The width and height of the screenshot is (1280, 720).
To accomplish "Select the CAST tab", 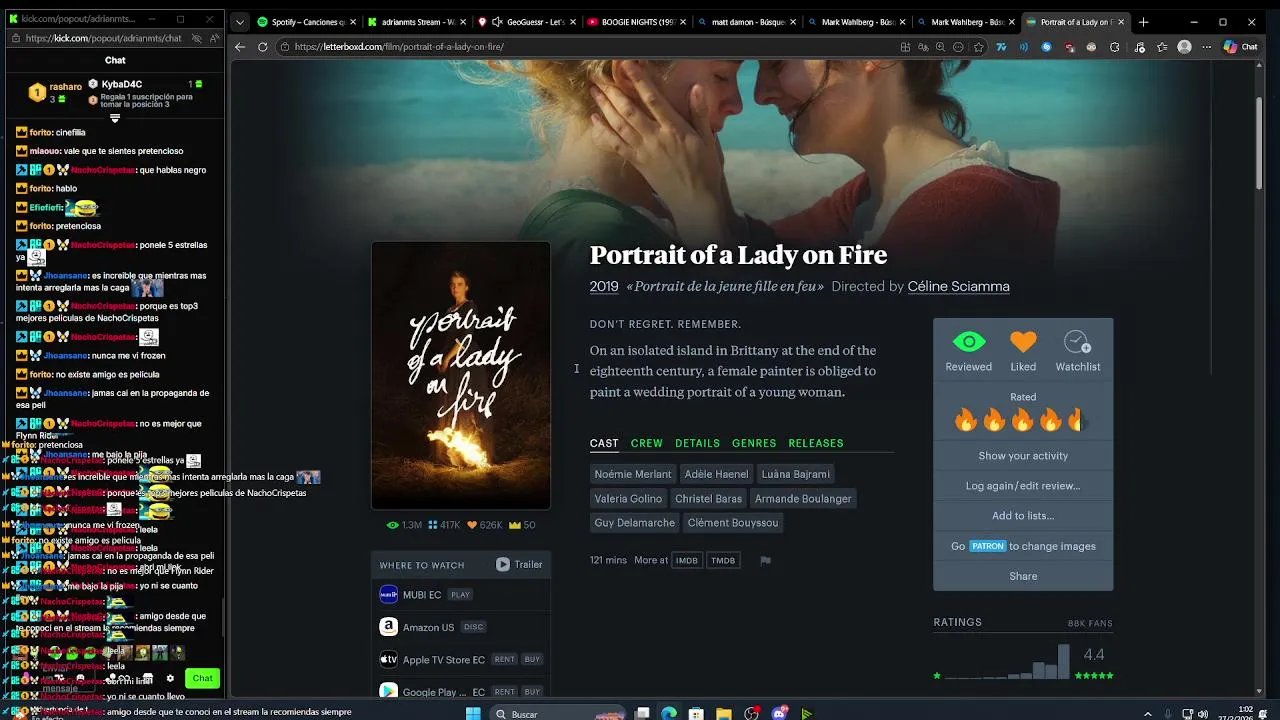I will tap(604, 443).
